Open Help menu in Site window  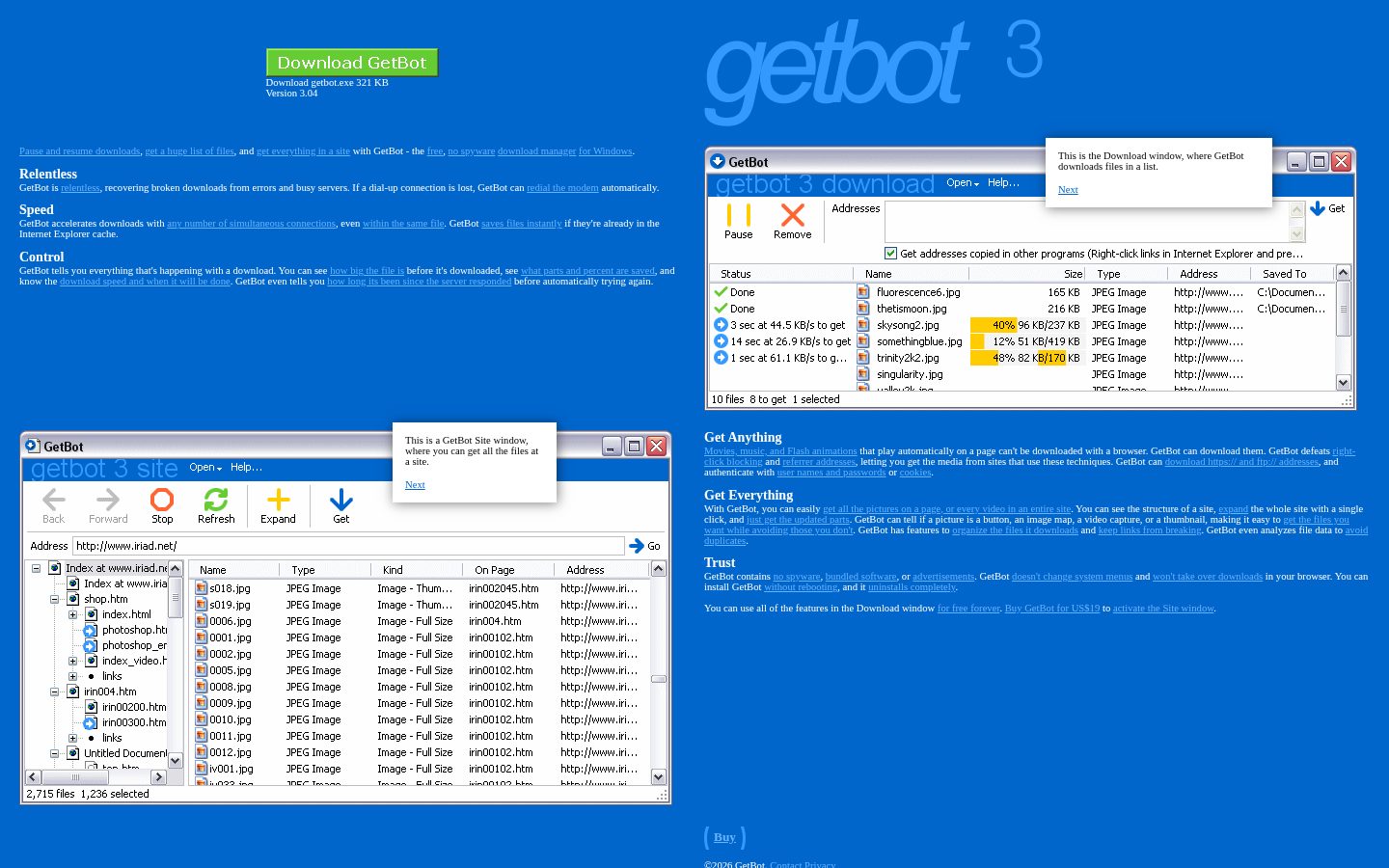tap(246, 467)
